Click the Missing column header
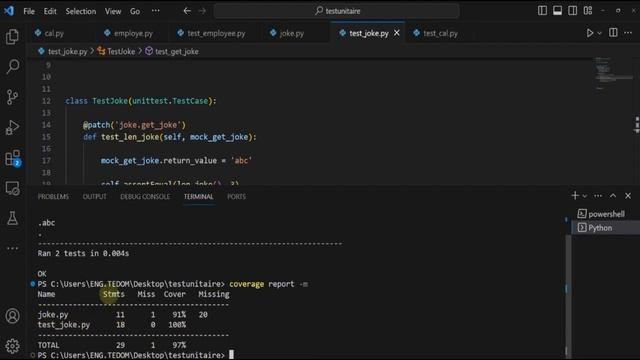 click(x=214, y=294)
